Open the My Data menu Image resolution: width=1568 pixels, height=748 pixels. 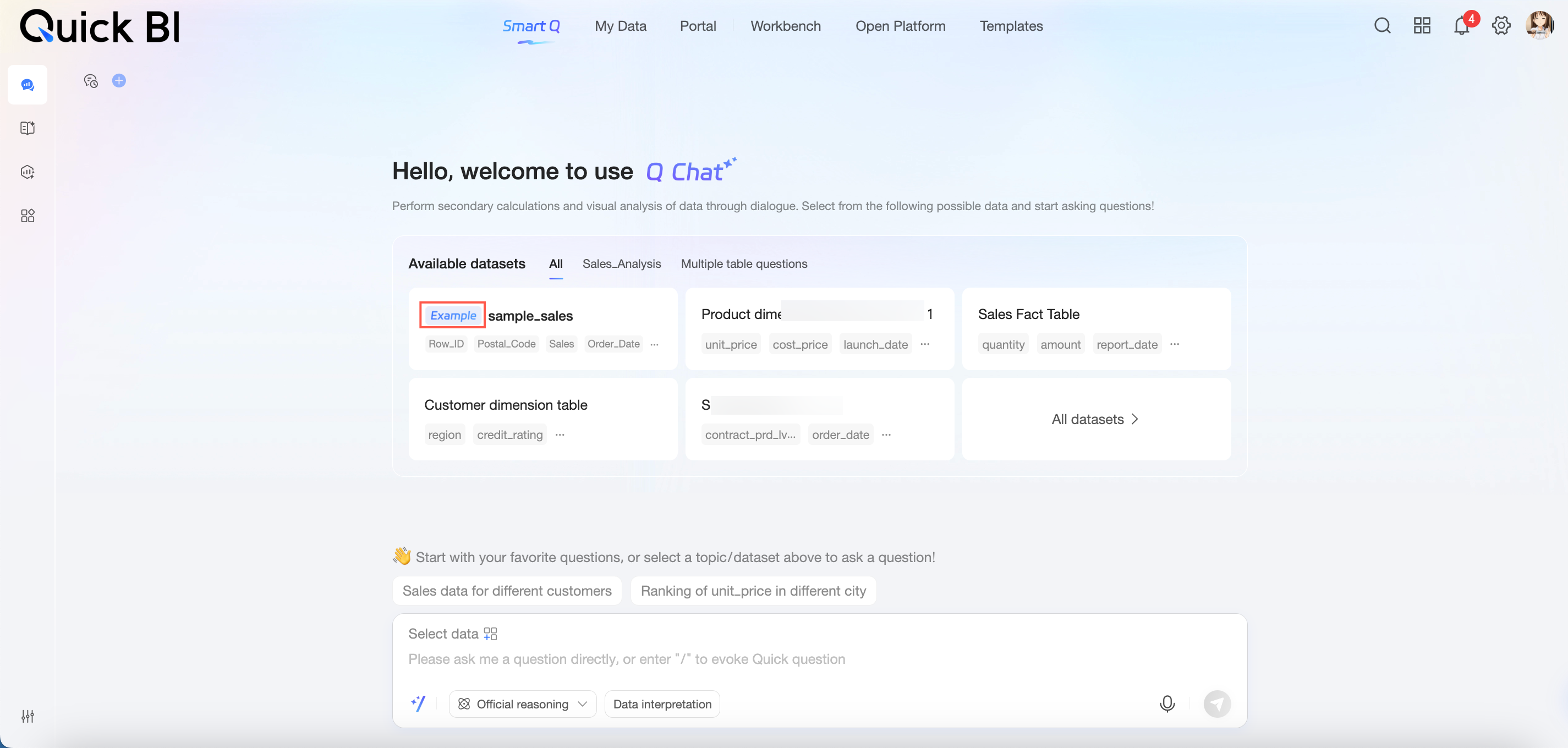pyautogui.click(x=620, y=26)
